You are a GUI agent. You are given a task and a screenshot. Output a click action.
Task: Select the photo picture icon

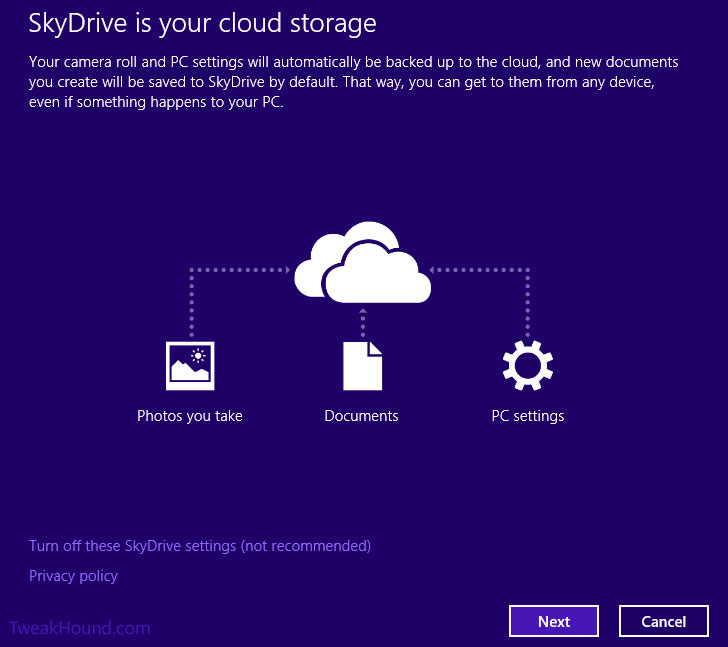[190, 365]
